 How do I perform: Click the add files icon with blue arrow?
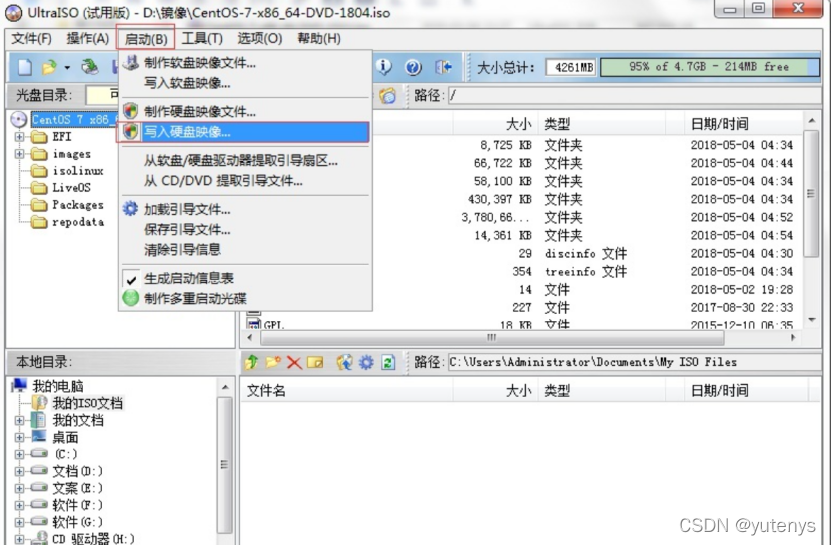(x=344, y=362)
